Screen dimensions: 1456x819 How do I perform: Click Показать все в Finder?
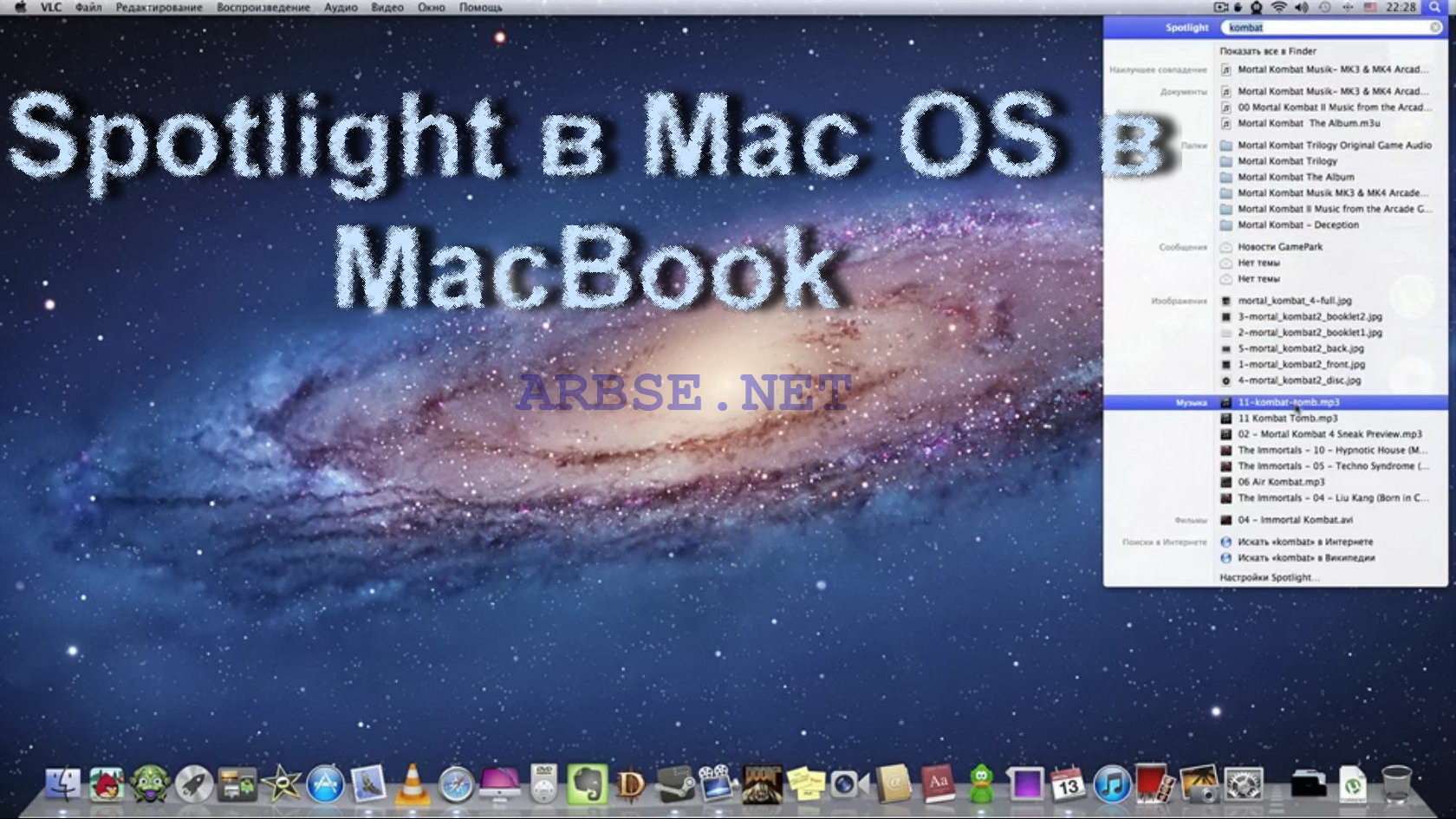[x=1267, y=51]
